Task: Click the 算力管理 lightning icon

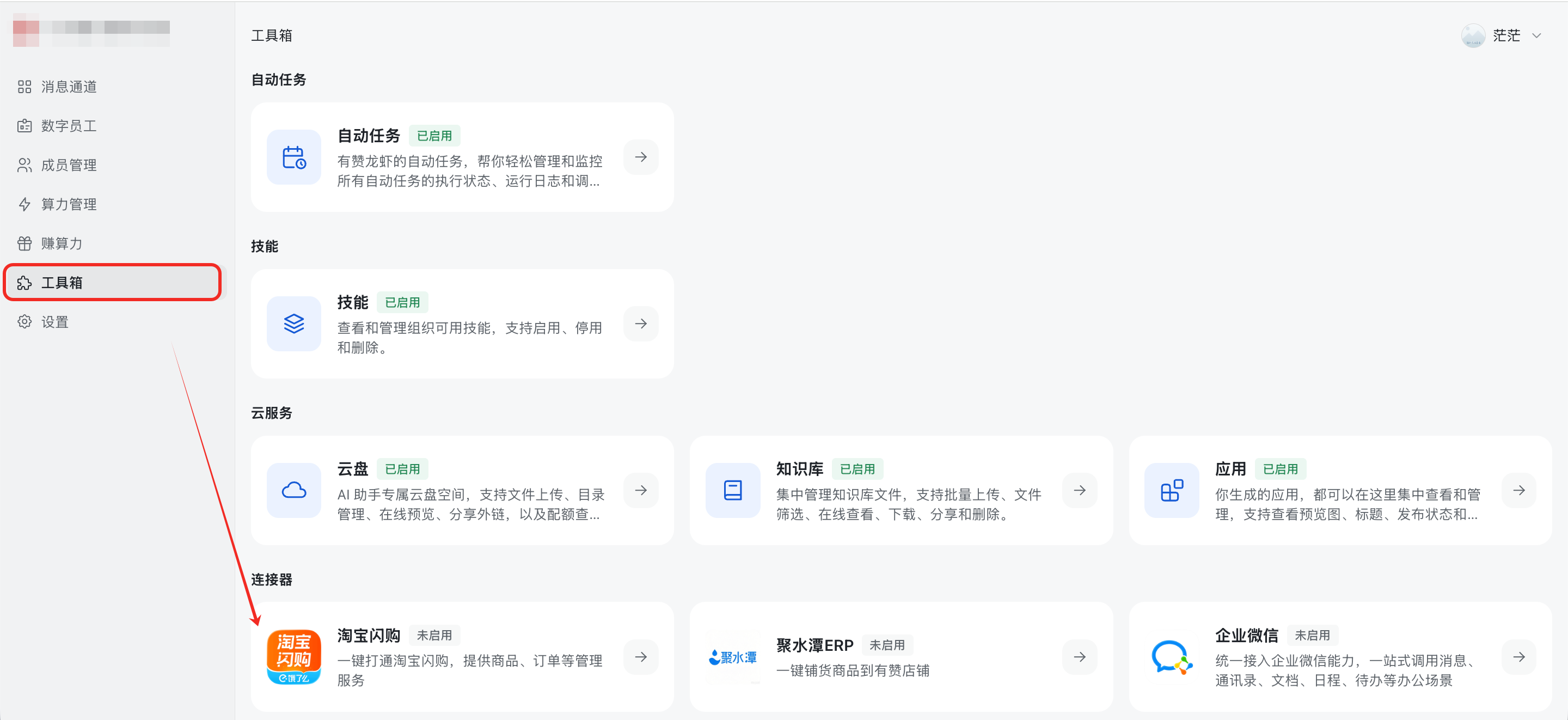Action: pyautogui.click(x=24, y=205)
